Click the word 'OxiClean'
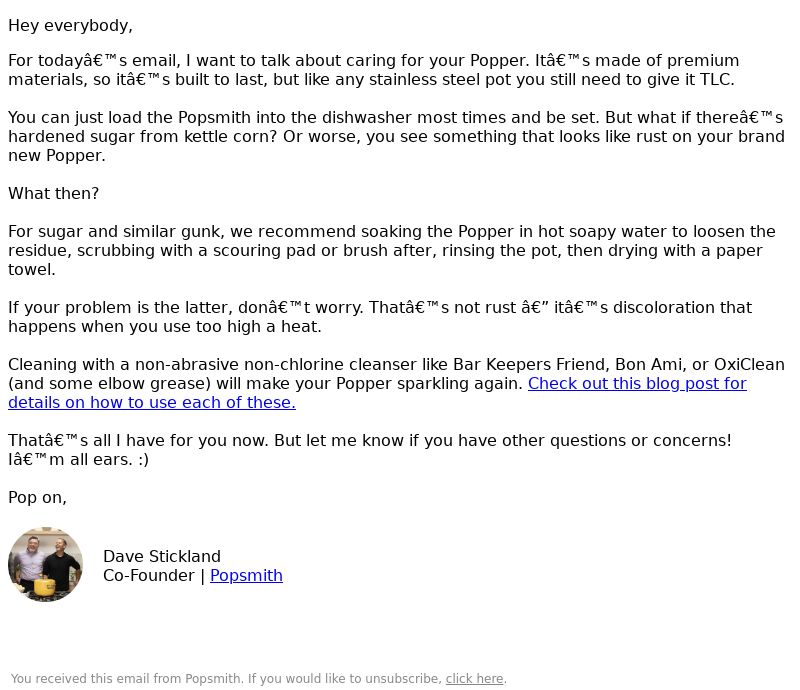Screen dimensions: 800x690 point(749,364)
